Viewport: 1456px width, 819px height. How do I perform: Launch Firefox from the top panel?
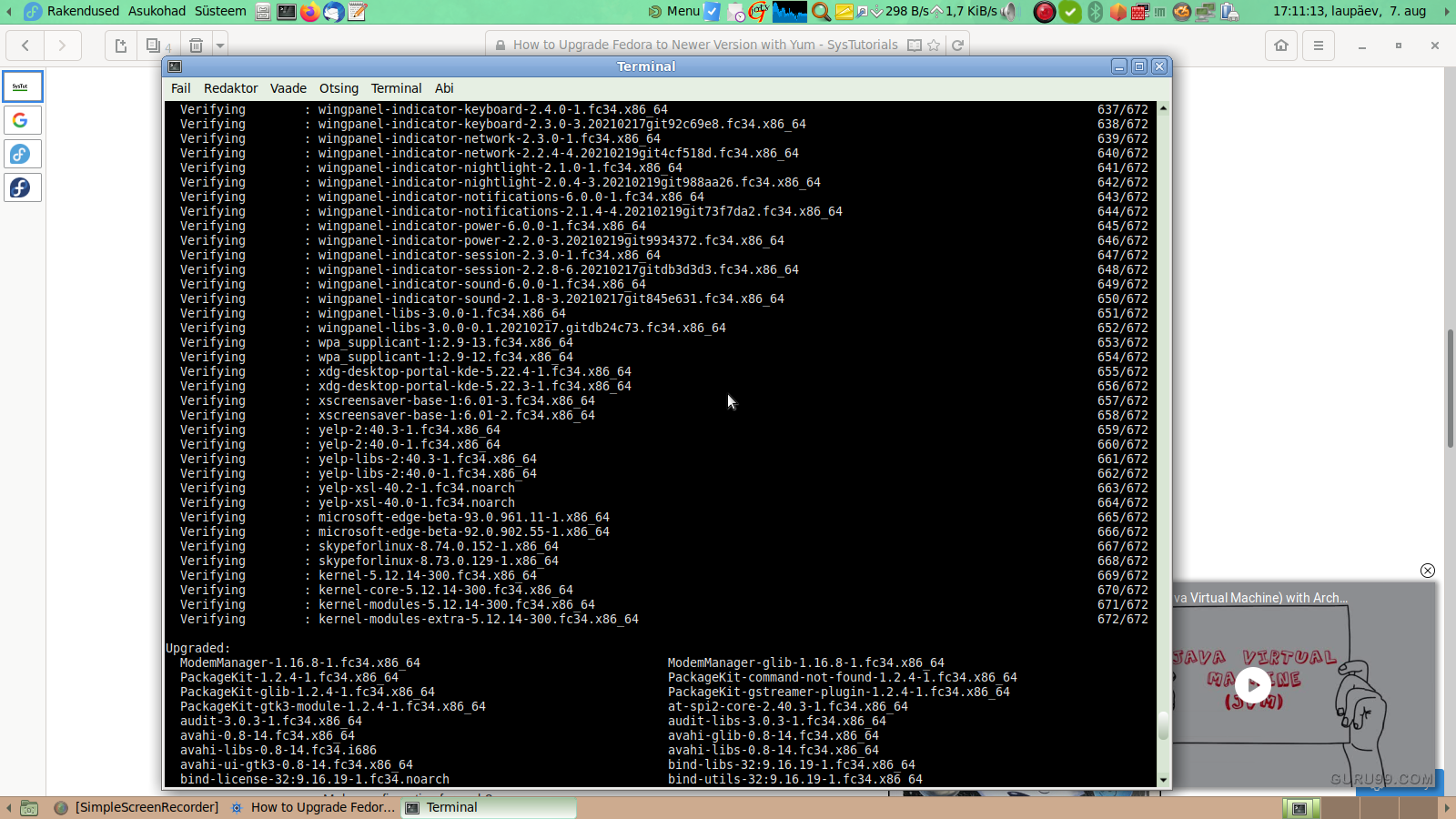click(x=310, y=12)
